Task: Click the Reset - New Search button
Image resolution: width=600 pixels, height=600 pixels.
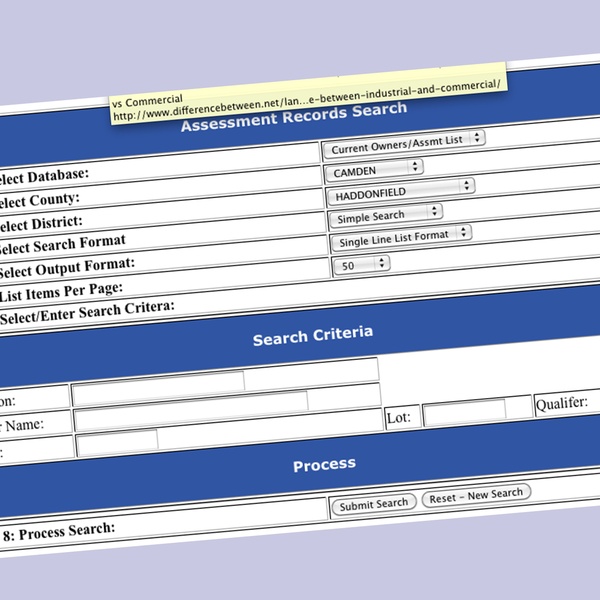Action: pyautogui.click(x=476, y=496)
